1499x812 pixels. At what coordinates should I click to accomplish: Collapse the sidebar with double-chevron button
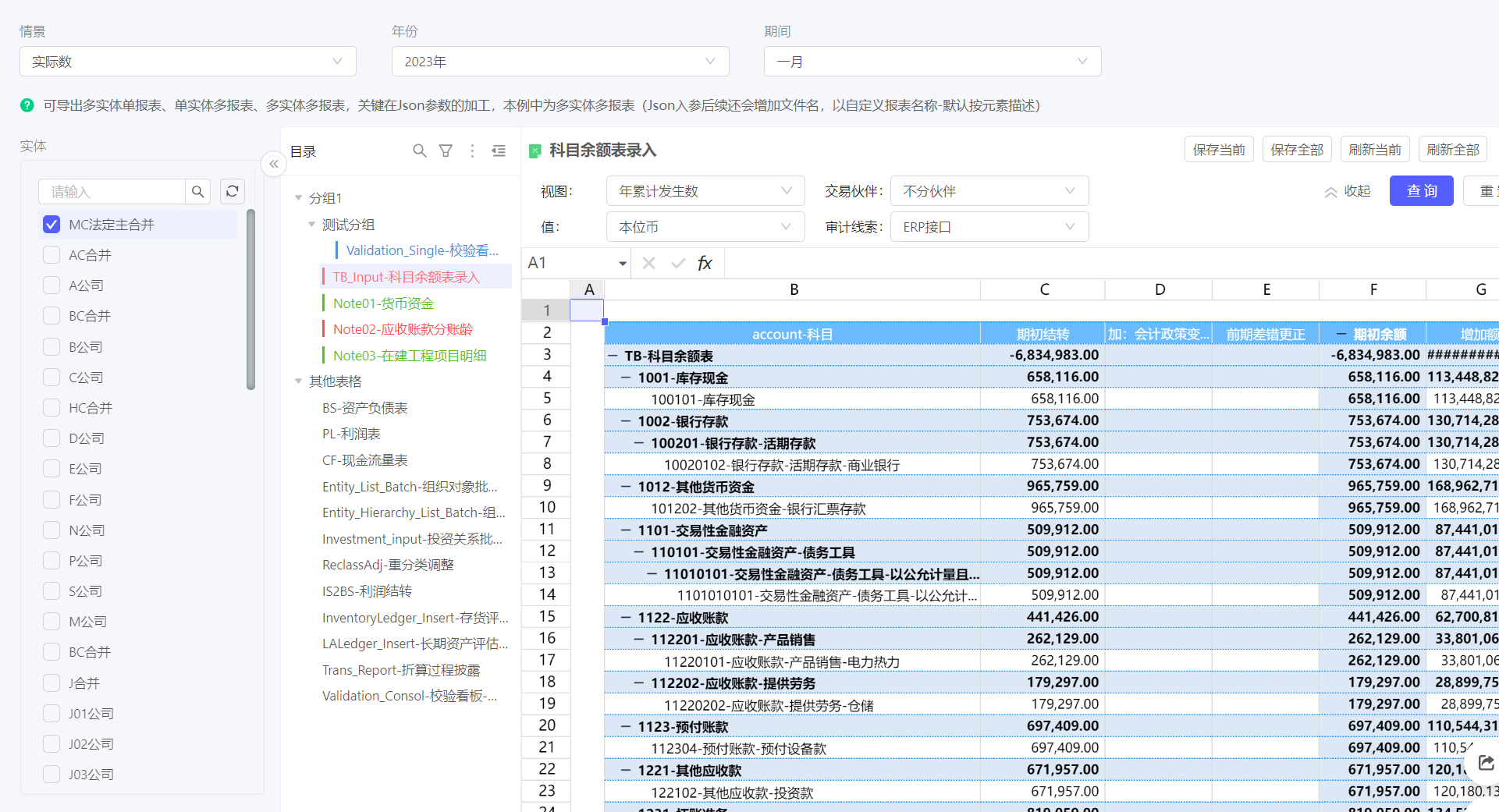click(274, 164)
